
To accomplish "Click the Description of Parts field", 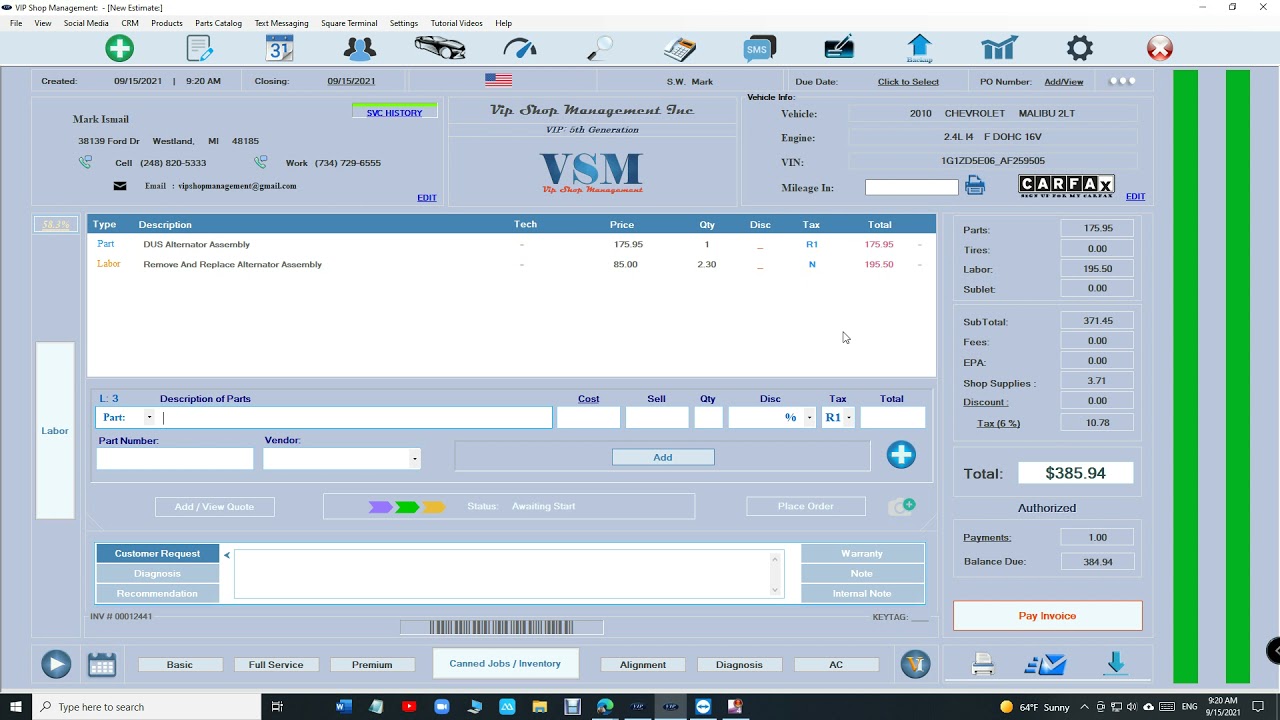I will 357,418.
